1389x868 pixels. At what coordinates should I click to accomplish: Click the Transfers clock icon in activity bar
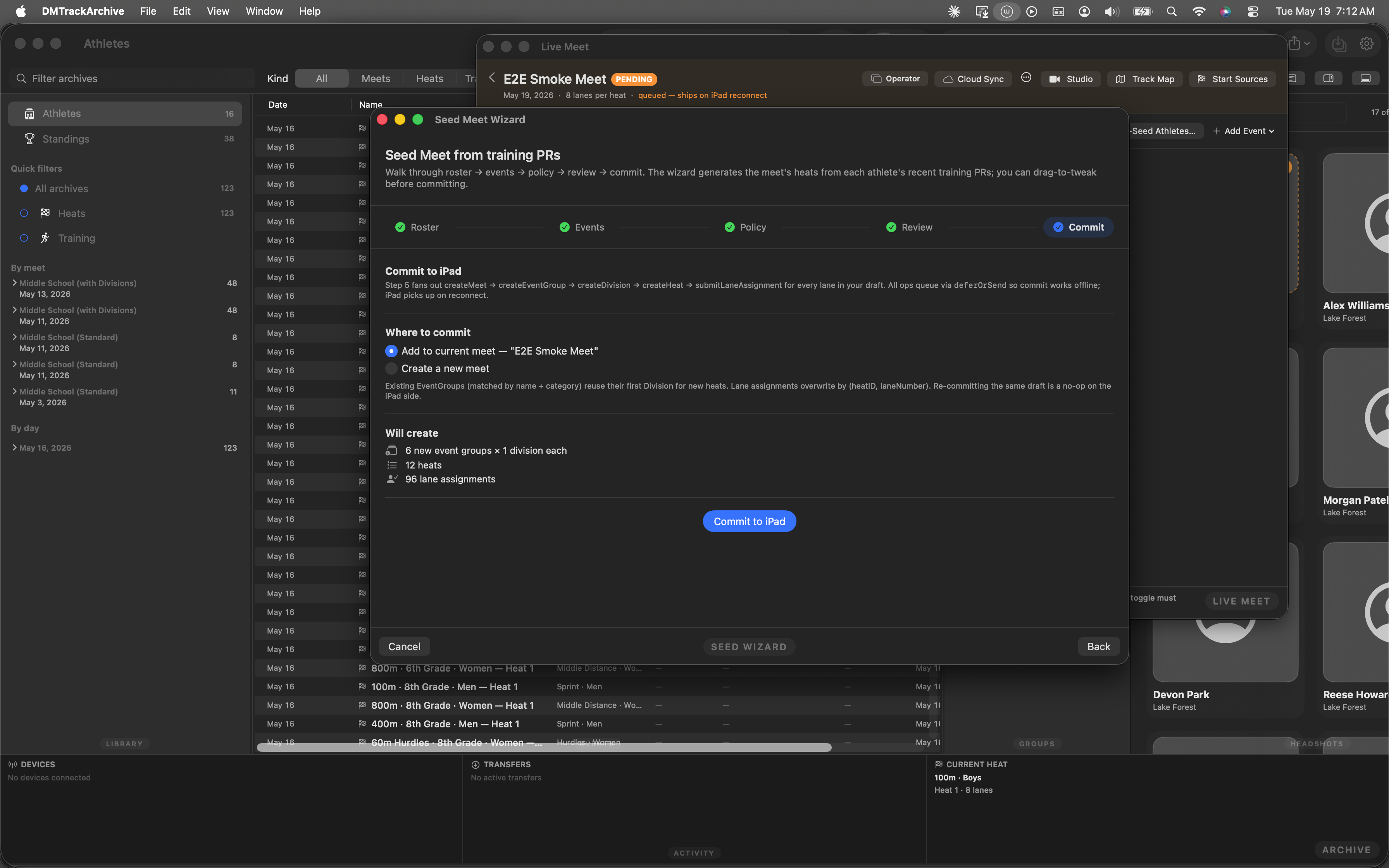(x=475, y=765)
